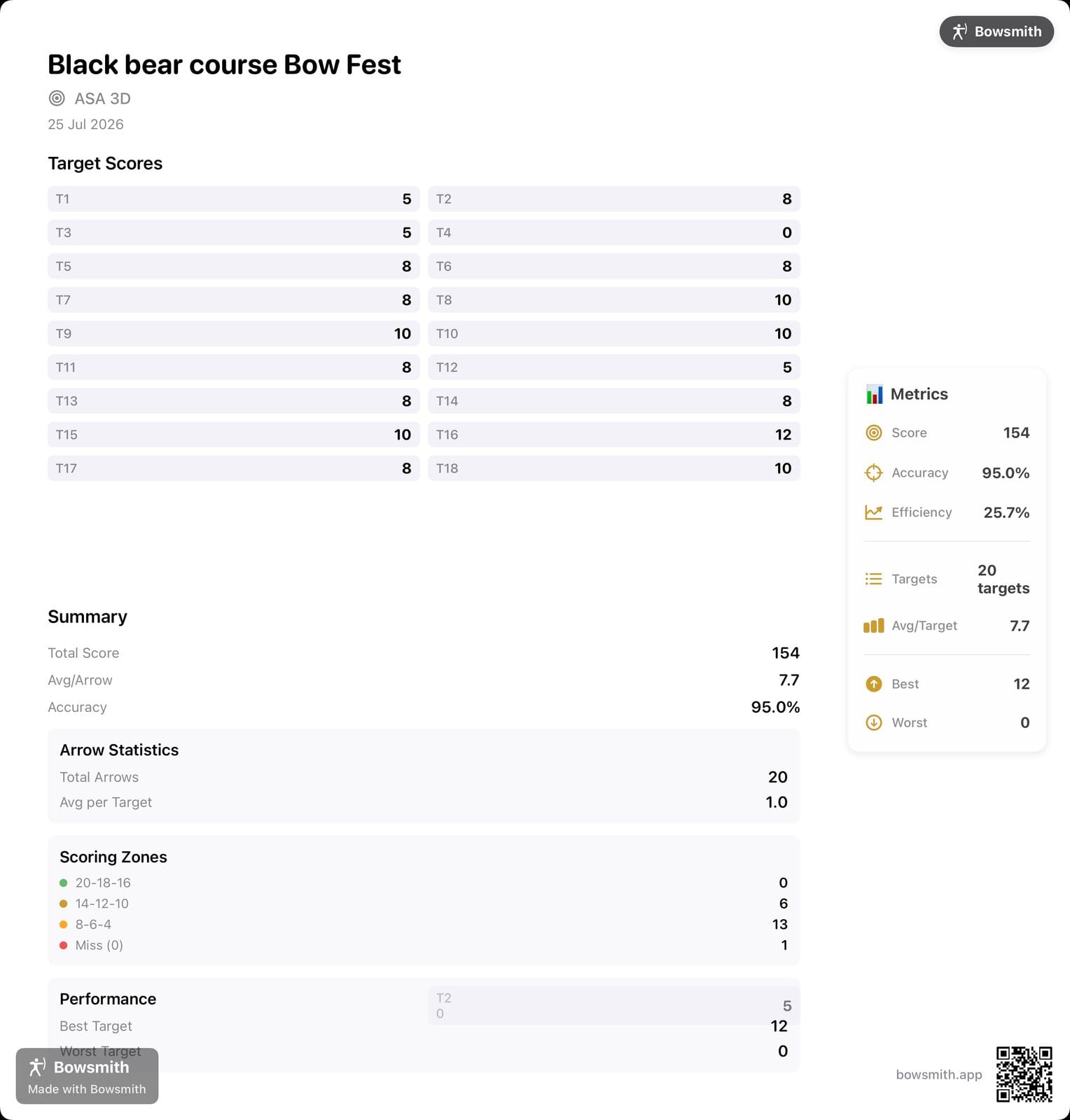Select the T4 target score row
This screenshot has width=1070, height=1120.
point(614,232)
